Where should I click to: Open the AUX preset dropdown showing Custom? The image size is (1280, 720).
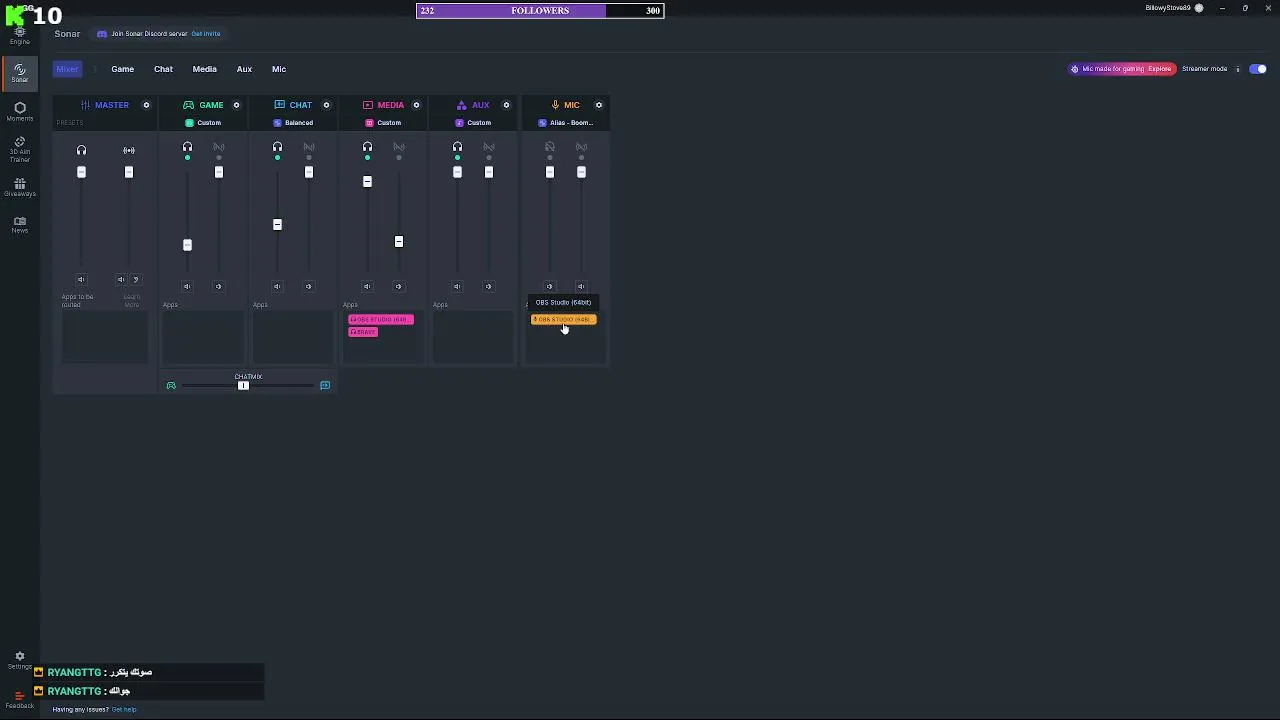click(x=473, y=123)
